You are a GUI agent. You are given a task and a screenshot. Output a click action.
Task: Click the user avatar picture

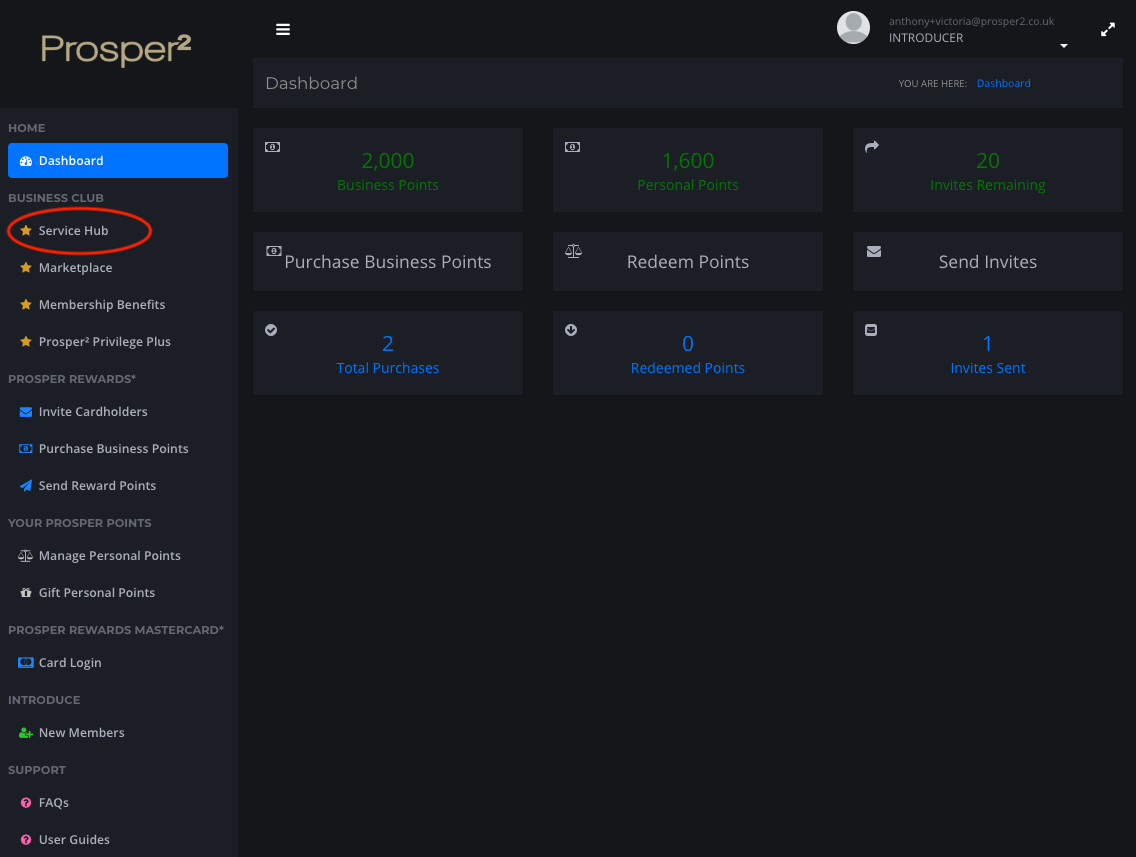click(853, 28)
